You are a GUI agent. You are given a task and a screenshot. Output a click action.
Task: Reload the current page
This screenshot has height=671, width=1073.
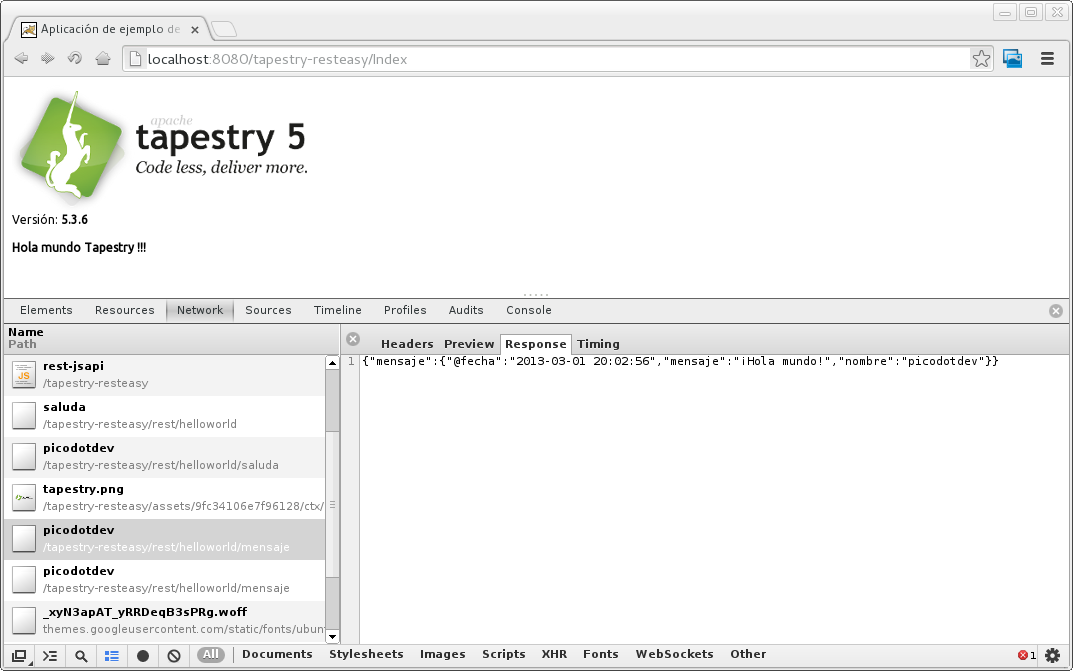(x=74, y=58)
